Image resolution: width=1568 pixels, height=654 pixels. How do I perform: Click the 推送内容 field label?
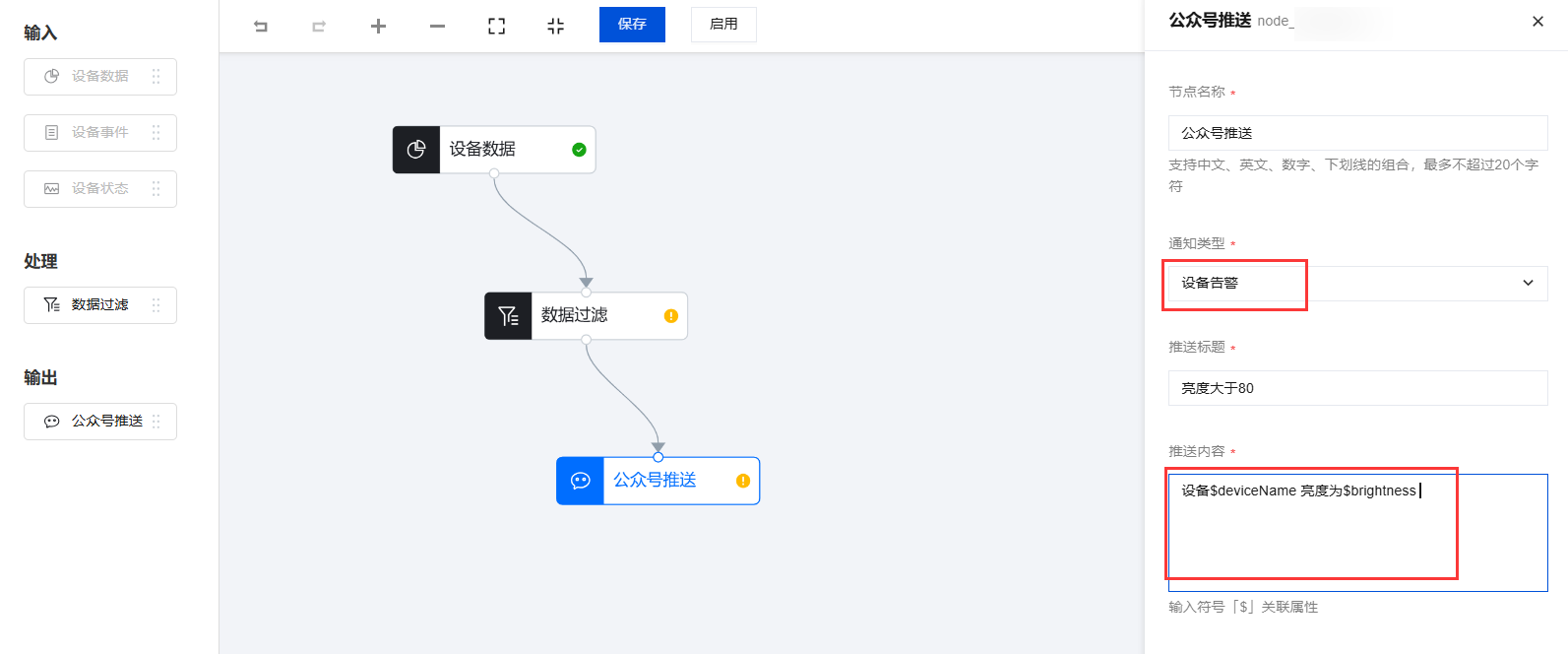1197,451
